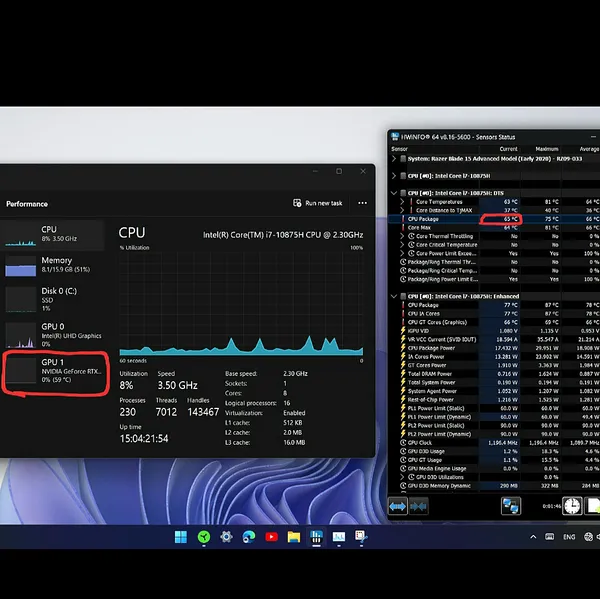600x599 pixels.
Task: Click the Handles count 143467
Action: pos(203,412)
